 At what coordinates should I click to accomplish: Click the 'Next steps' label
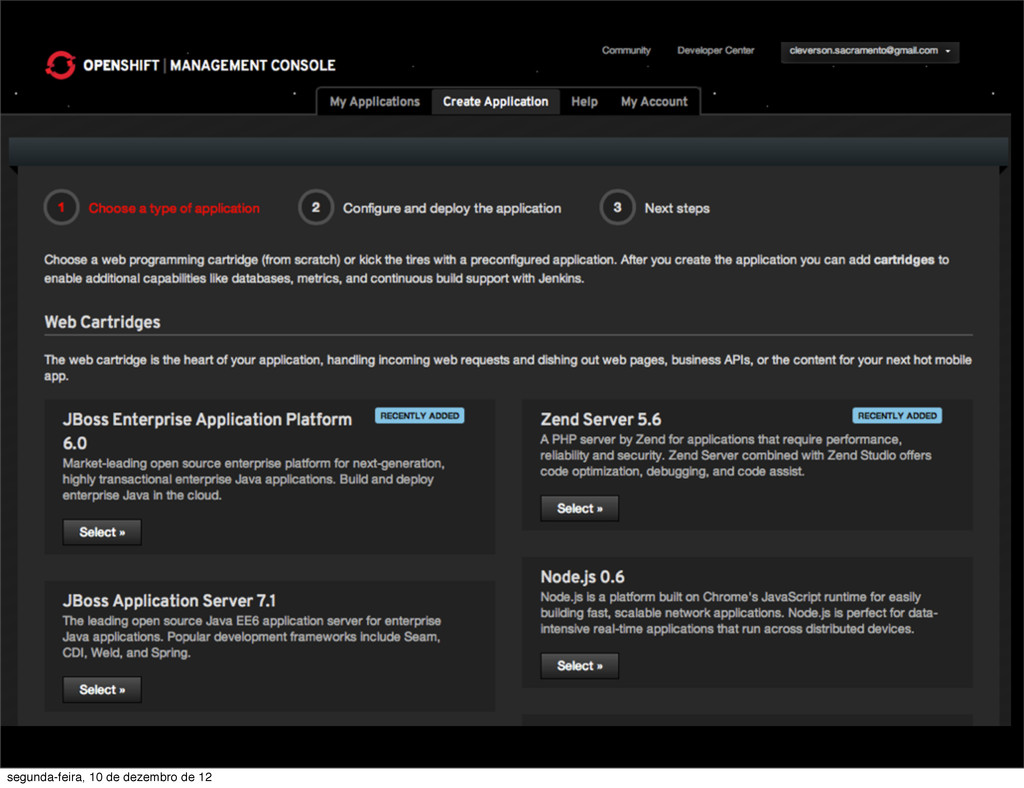point(677,208)
